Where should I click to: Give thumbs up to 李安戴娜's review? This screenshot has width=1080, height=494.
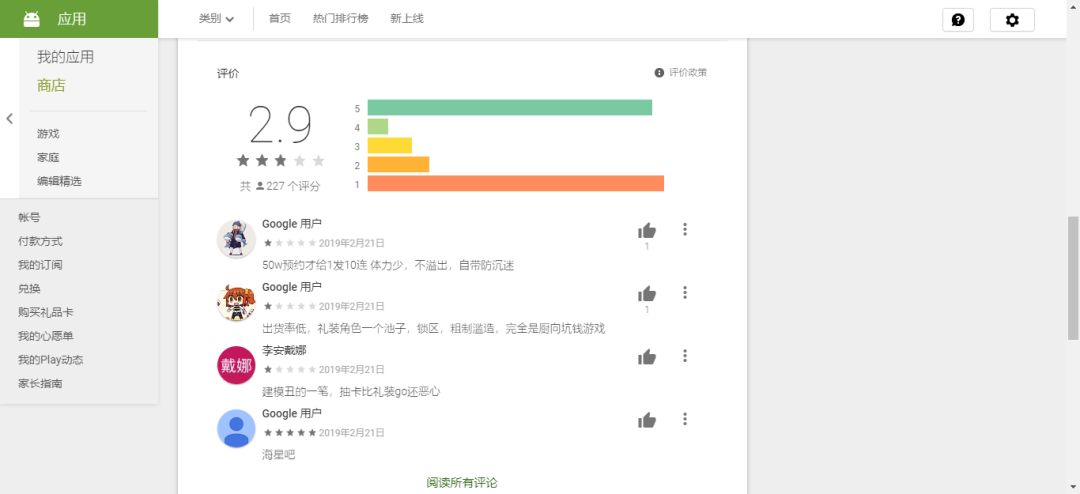coord(647,357)
